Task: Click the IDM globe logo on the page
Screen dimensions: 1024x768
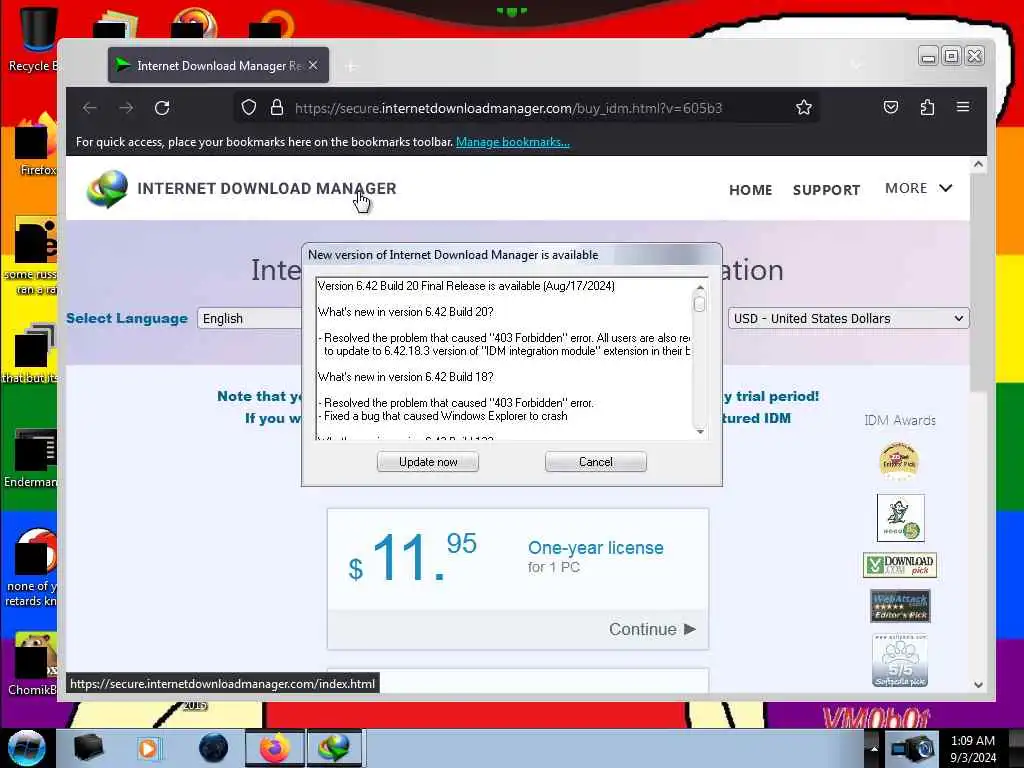Action: click(x=107, y=189)
